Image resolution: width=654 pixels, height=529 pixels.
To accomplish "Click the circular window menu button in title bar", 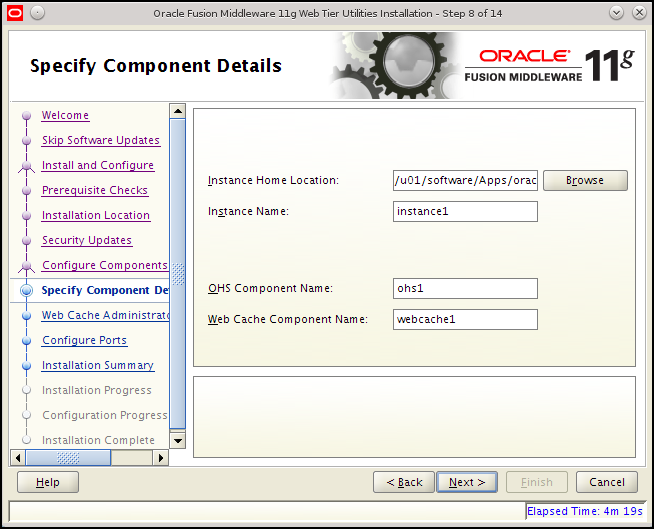I will coord(38,13).
